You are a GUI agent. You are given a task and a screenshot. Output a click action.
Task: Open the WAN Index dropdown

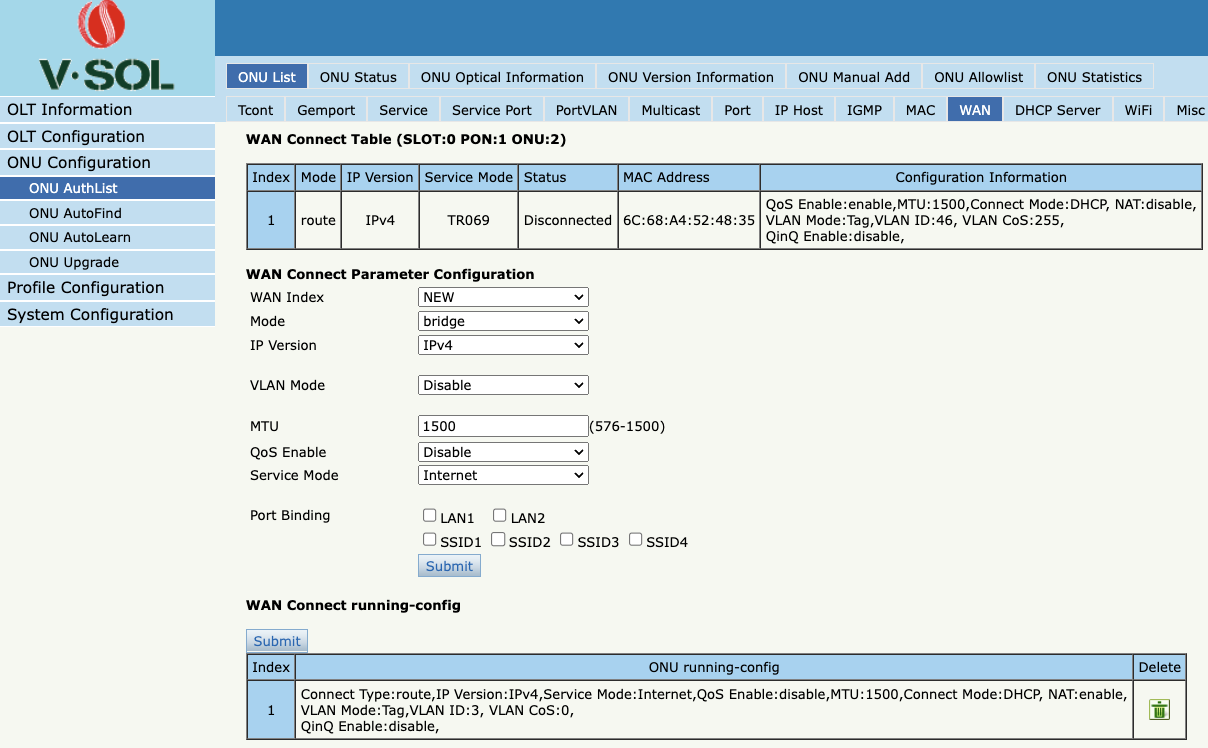(503, 297)
